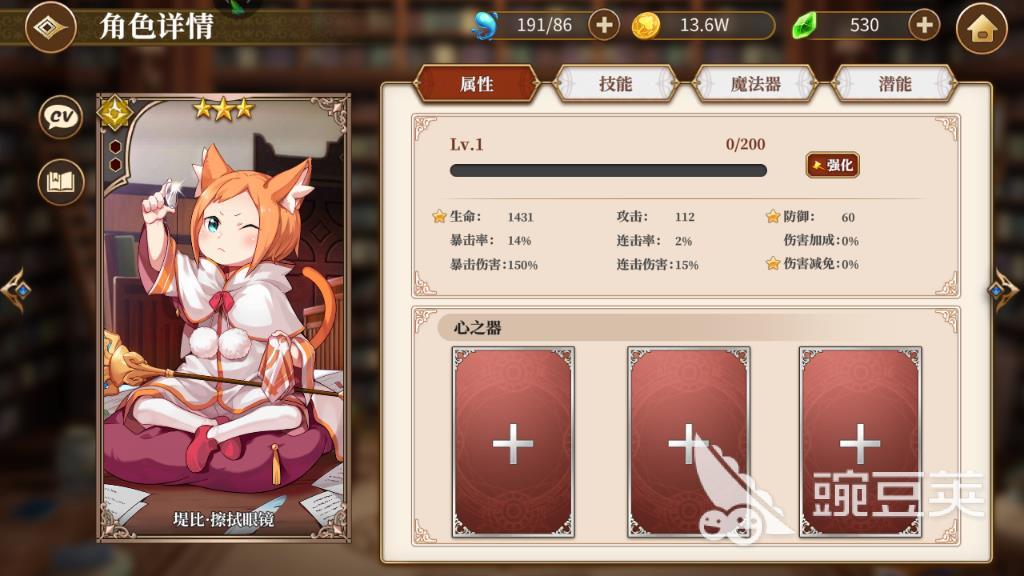Click the gold coin currency icon

pyautogui.click(x=646, y=26)
